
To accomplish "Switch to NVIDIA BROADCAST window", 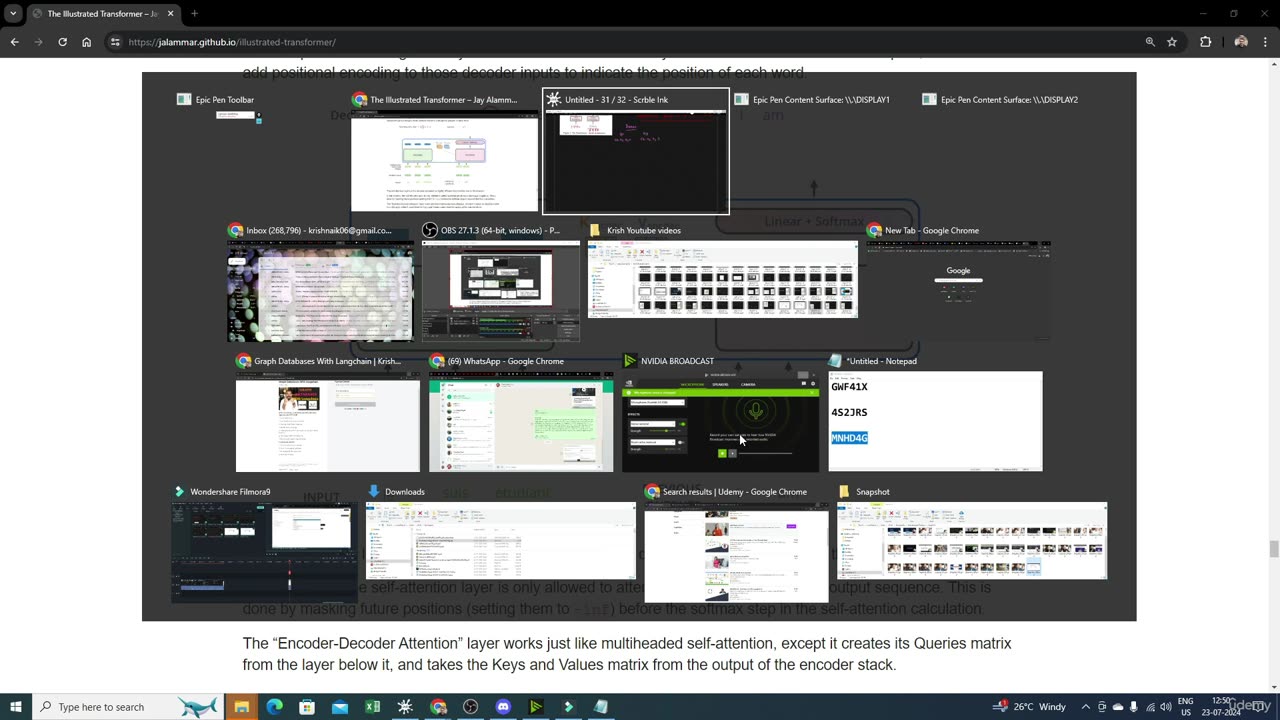I will tap(720, 413).
